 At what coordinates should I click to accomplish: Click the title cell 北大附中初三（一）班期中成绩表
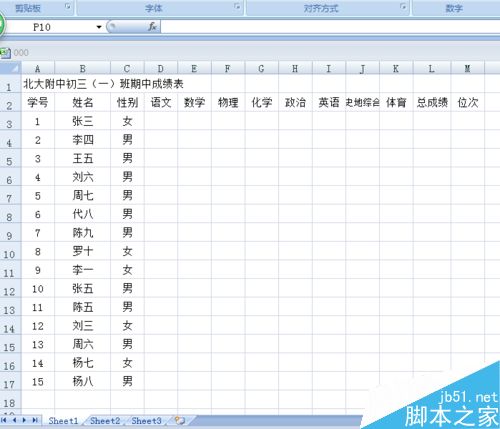103,84
